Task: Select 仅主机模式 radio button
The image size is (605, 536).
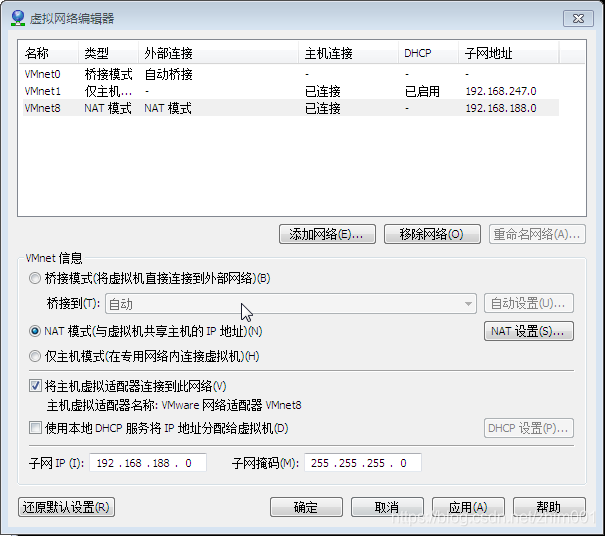Action: point(35,356)
